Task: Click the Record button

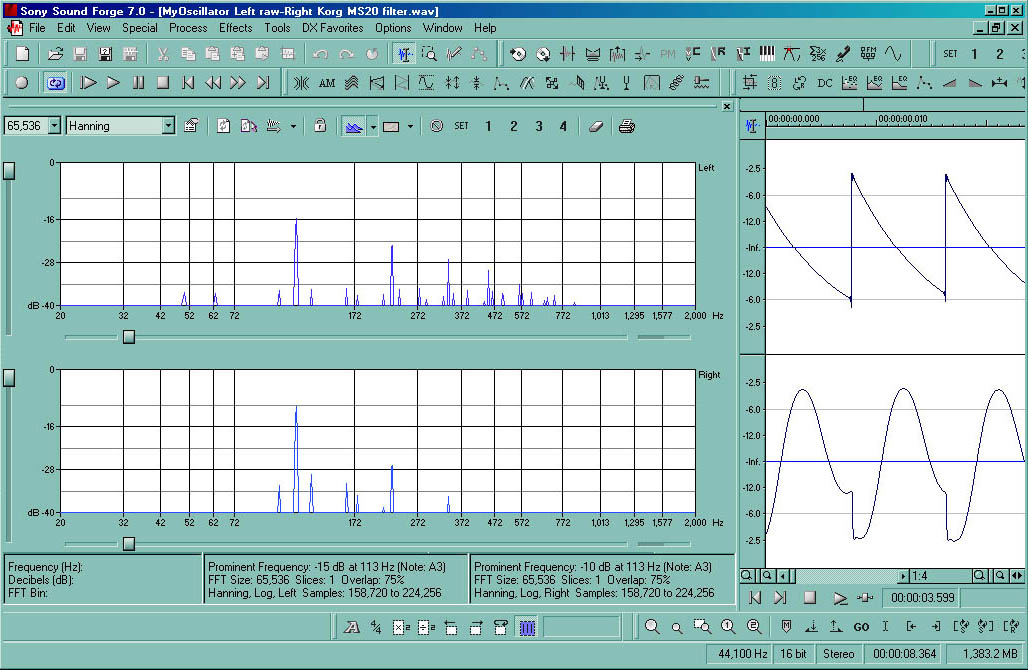Action: 22,83
